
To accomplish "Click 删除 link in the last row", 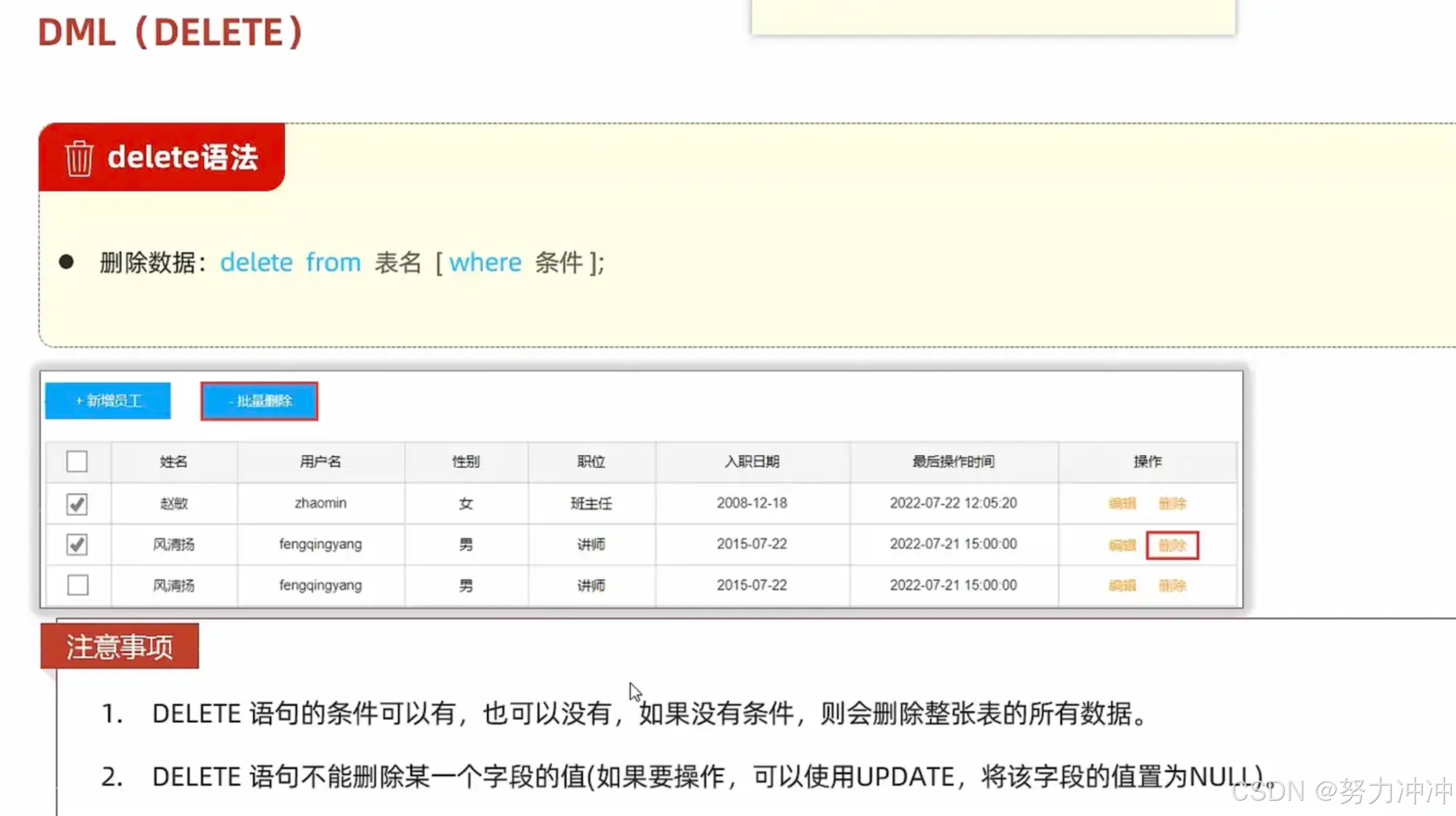I will pyautogui.click(x=1172, y=585).
